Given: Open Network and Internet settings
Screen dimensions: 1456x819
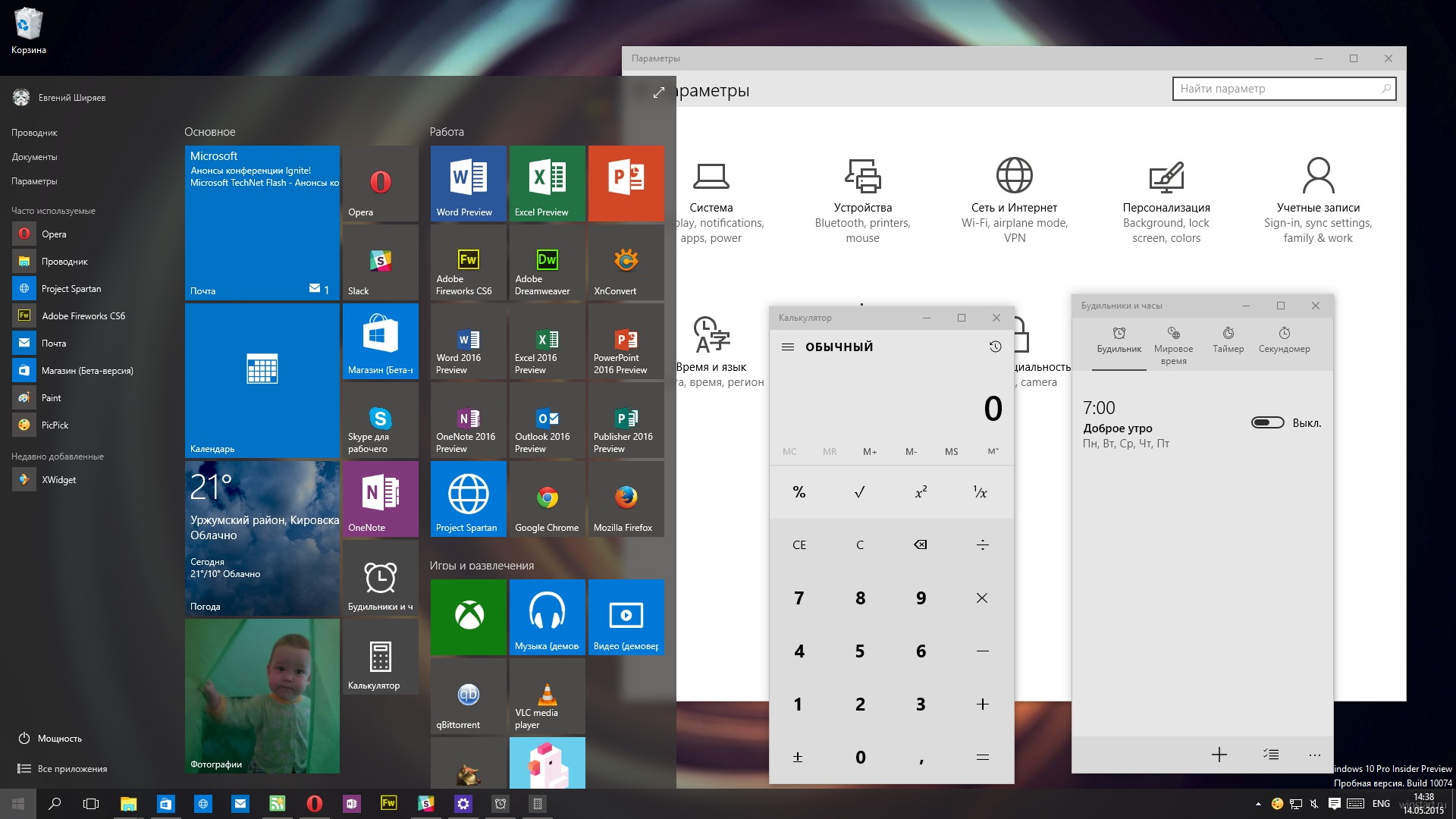Looking at the screenshot, I should [1015, 201].
